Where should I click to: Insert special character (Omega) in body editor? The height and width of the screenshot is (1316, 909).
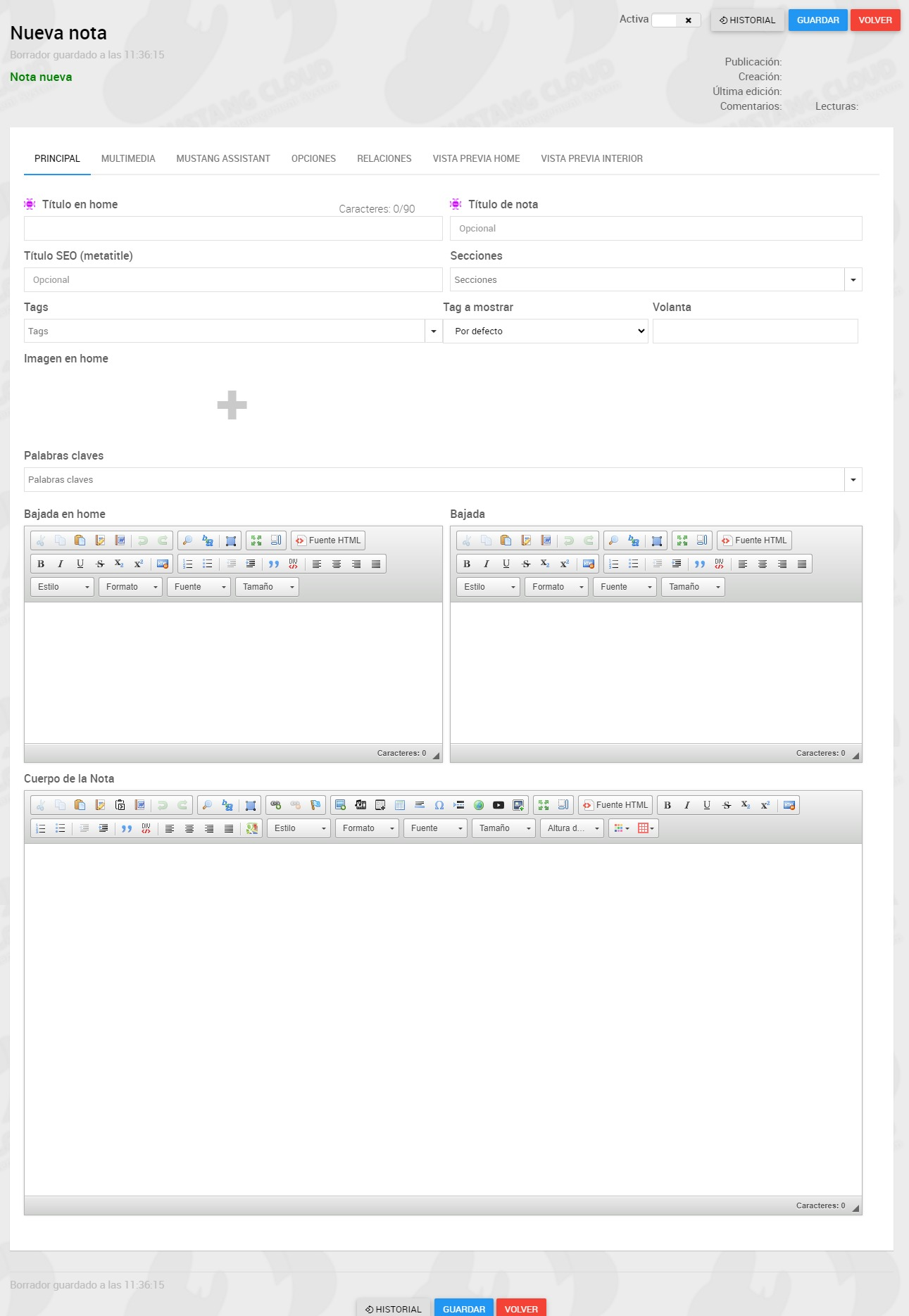tap(439, 805)
